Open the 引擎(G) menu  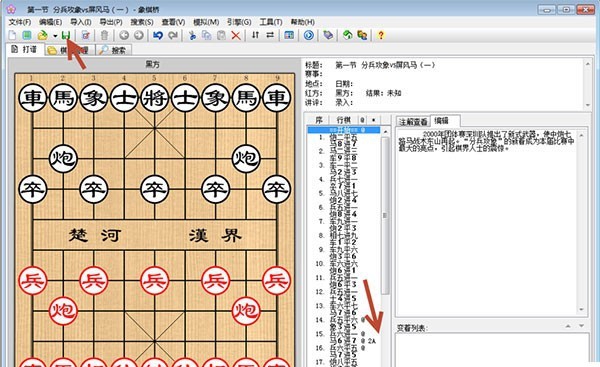pyautogui.click(x=239, y=22)
